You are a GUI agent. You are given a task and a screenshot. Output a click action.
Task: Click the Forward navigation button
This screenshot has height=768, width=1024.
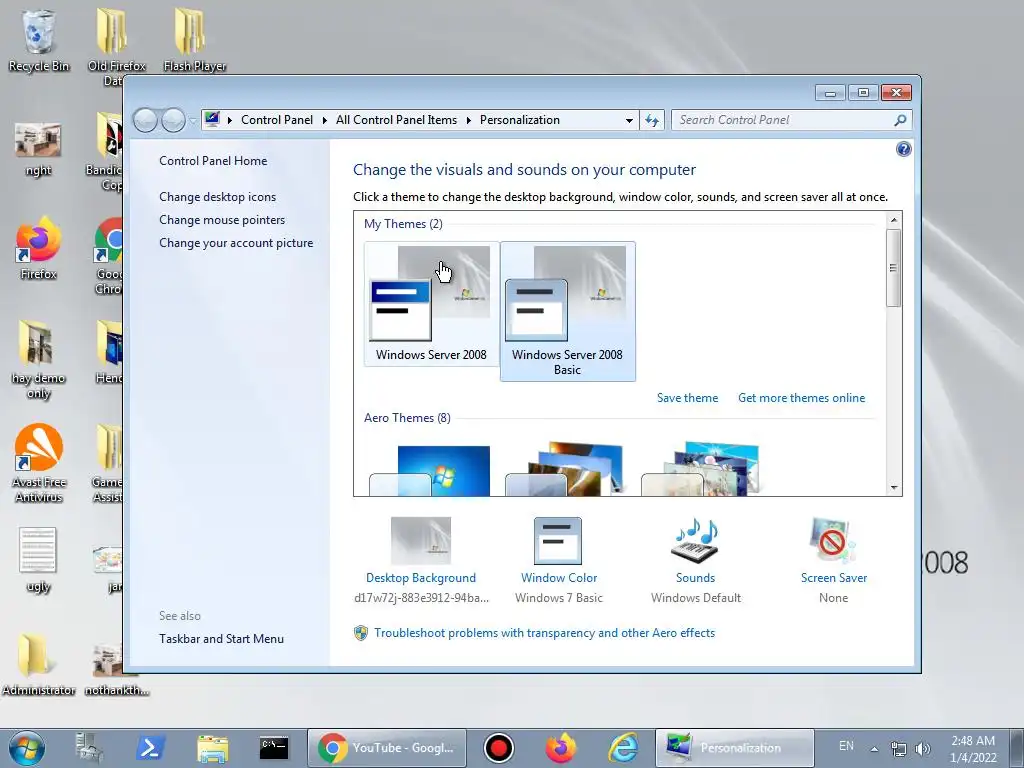pos(173,120)
